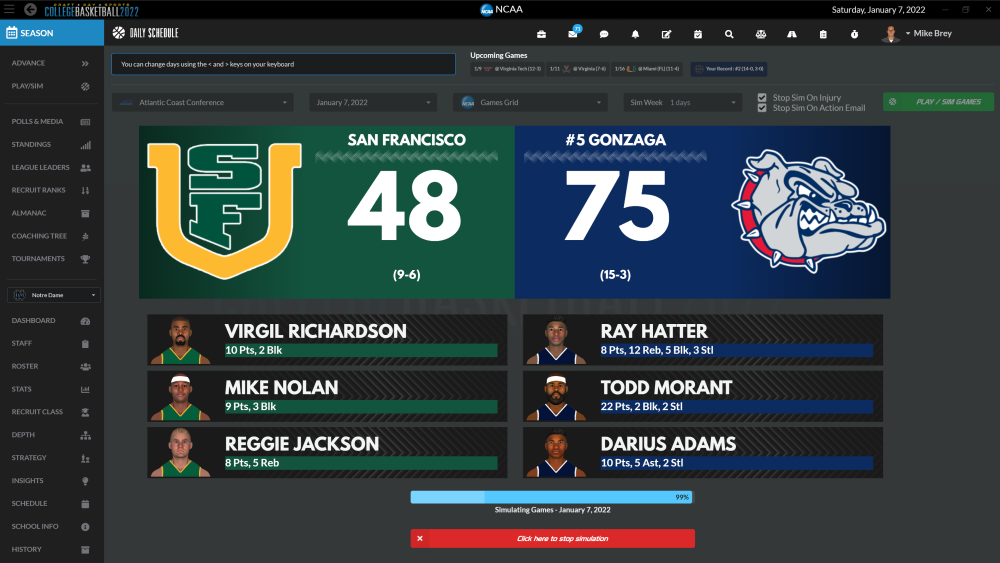The image size is (1000, 563).
Task: Open the mail inbox envelope icon
Action: click(x=573, y=34)
